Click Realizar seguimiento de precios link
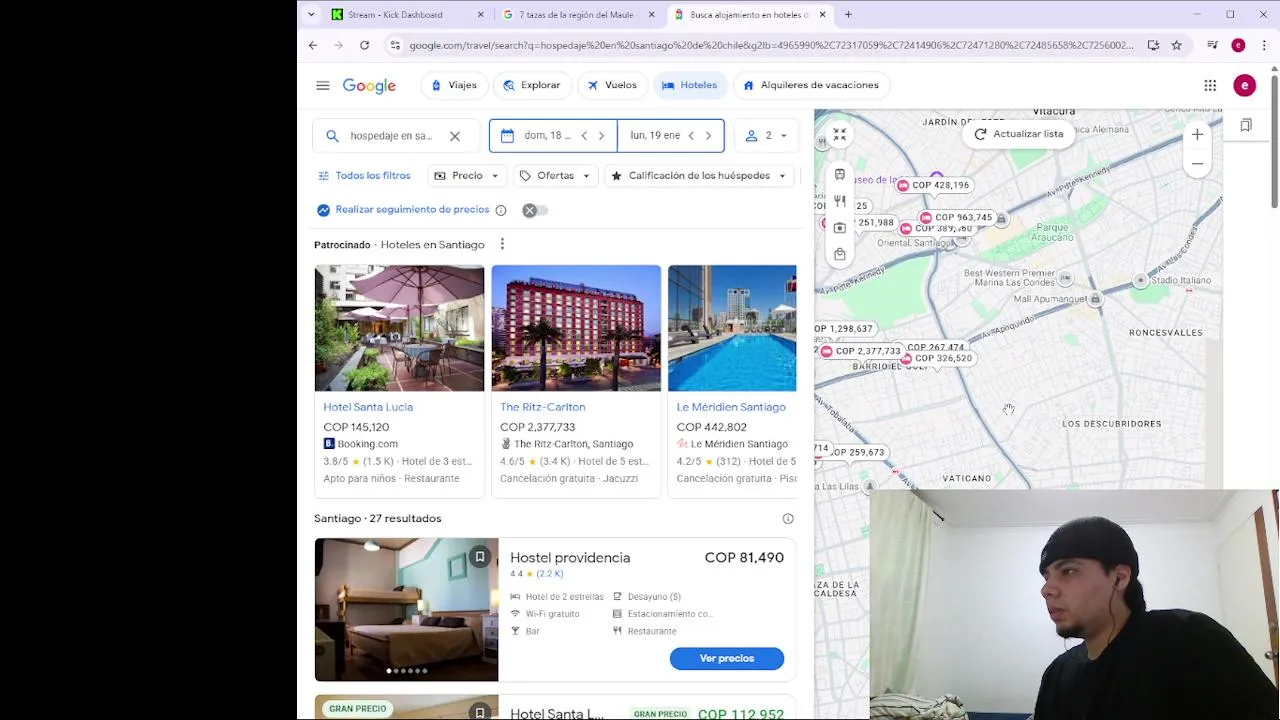Screen dimensions: 1280x720 pyautogui.click(x=412, y=209)
